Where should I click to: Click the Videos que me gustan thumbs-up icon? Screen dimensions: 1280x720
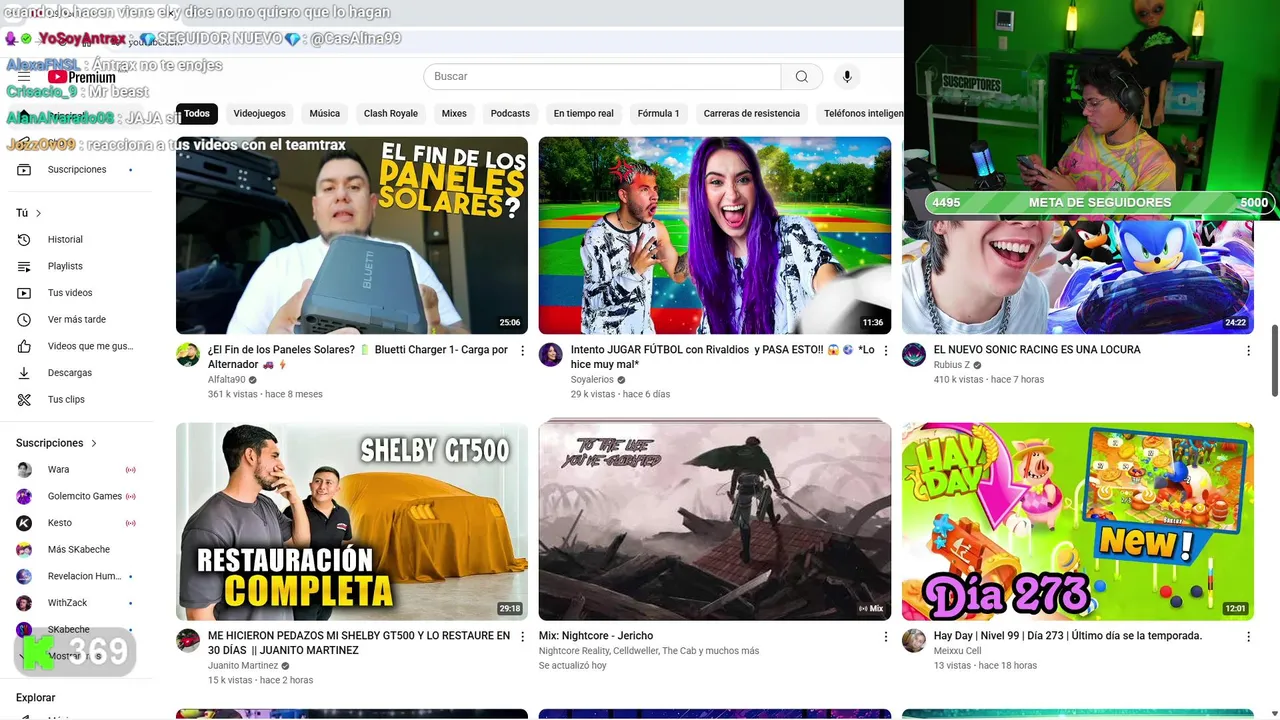pyautogui.click(x=24, y=346)
